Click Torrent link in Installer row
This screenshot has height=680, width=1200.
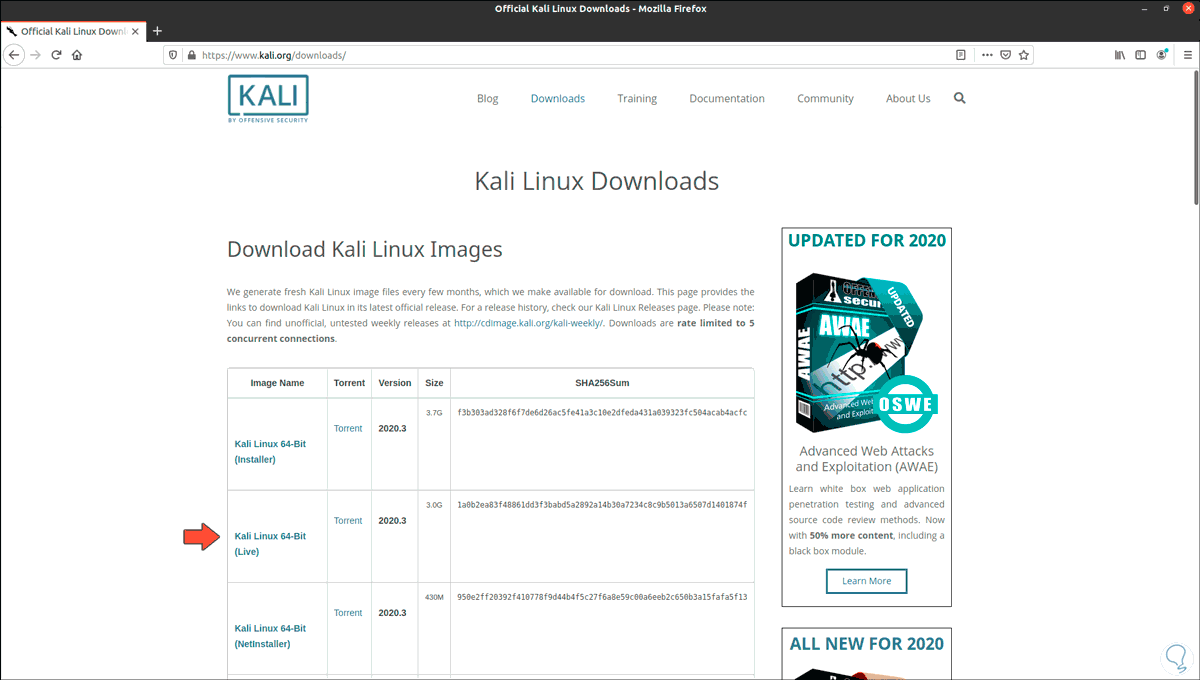[348, 428]
